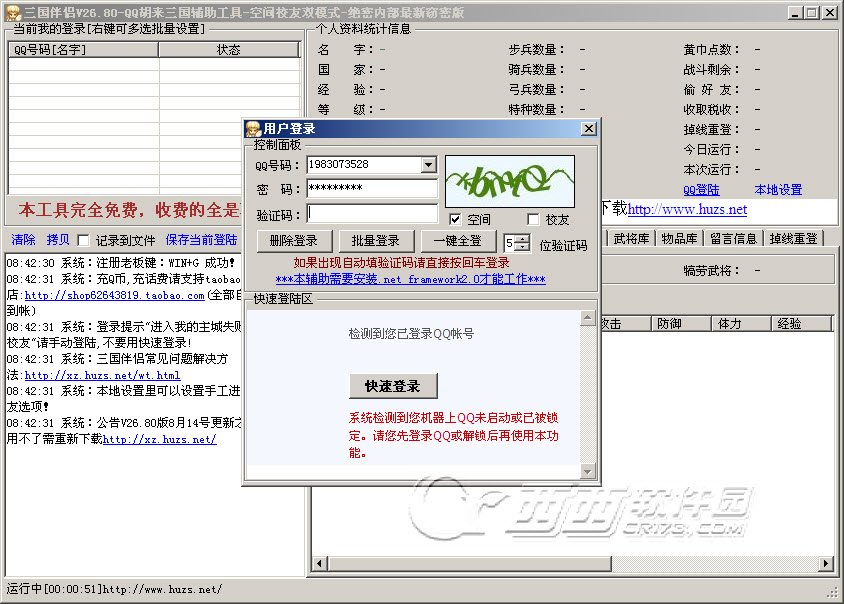The width and height of the screenshot is (844, 604).
Task: Maximize the main window
Action: [x=812, y=12]
